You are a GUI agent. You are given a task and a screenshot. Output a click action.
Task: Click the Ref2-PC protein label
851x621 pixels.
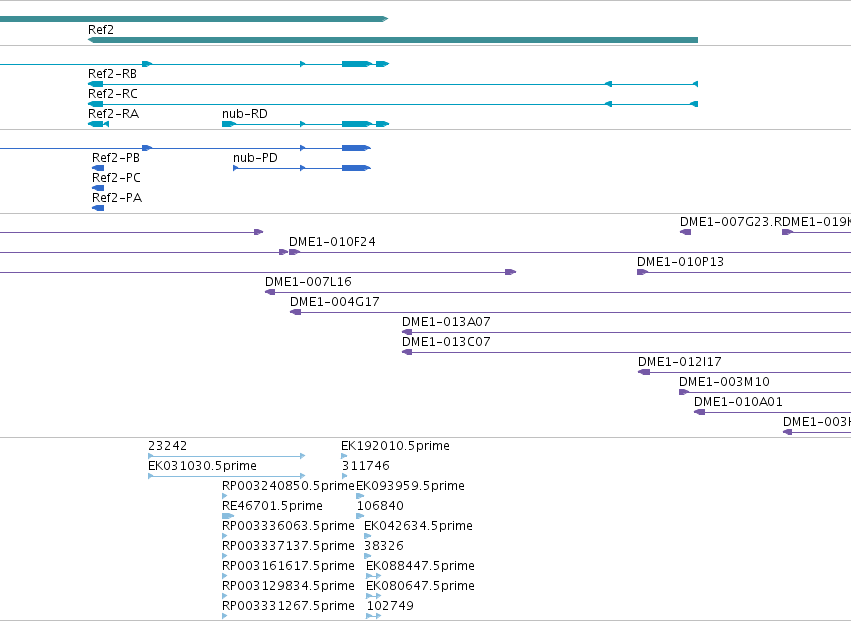116,178
